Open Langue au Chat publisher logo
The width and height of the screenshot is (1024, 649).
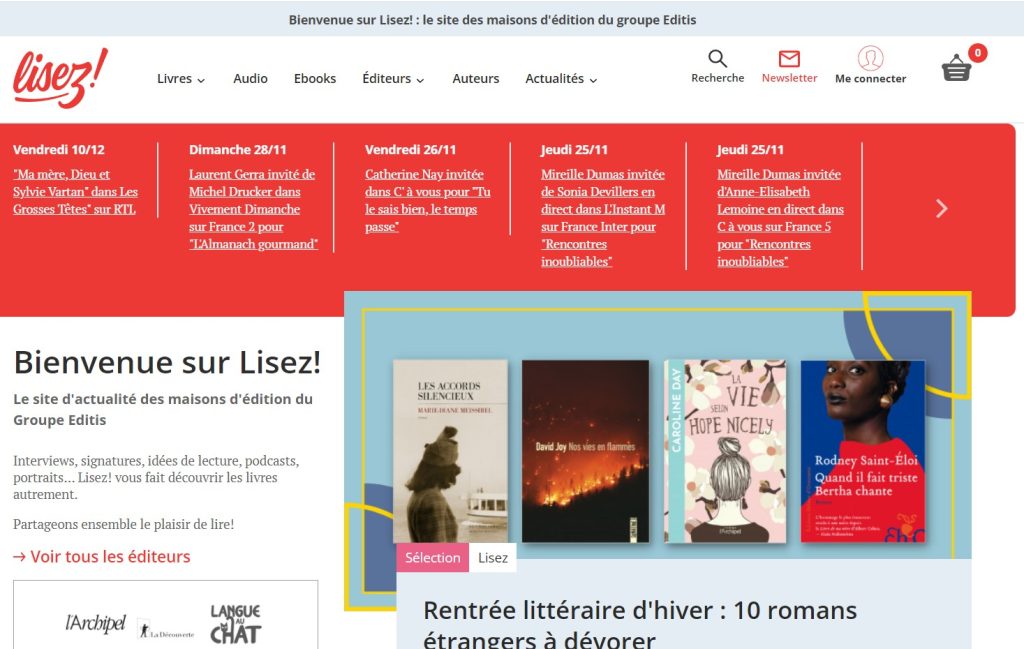(x=235, y=624)
